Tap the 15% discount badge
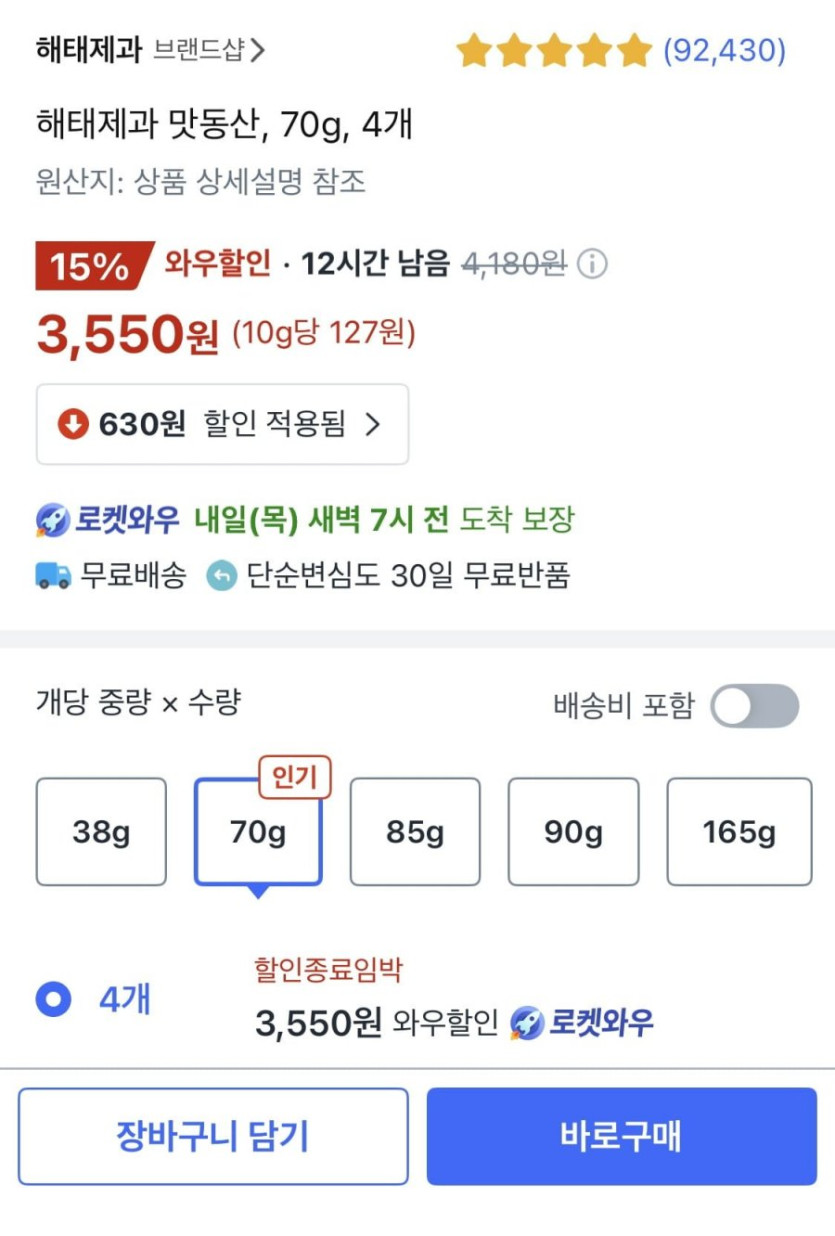This screenshot has height=1236, width=835. (92, 266)
